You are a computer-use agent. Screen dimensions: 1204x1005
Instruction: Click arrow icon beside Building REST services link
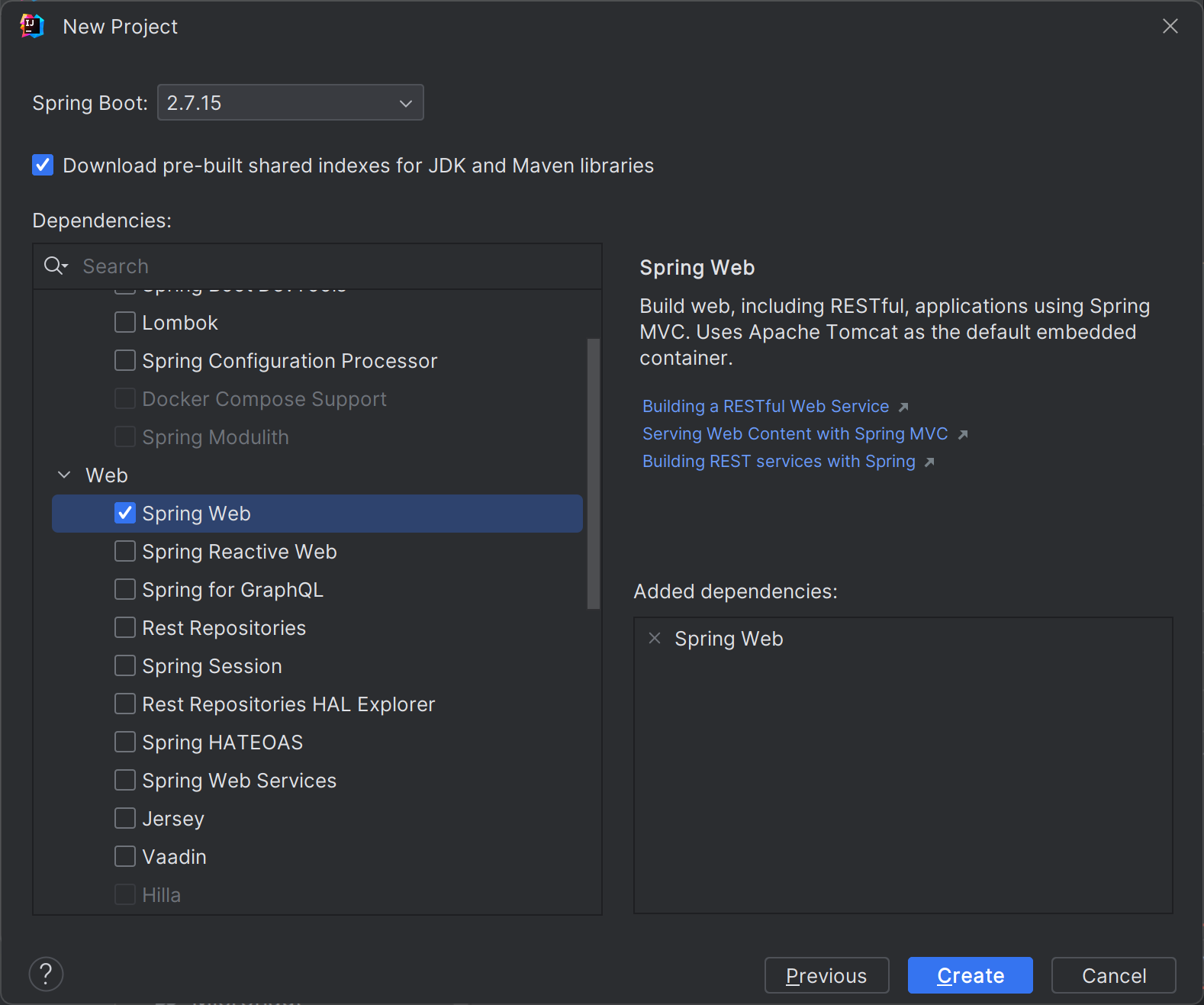[x=929, y=462]
